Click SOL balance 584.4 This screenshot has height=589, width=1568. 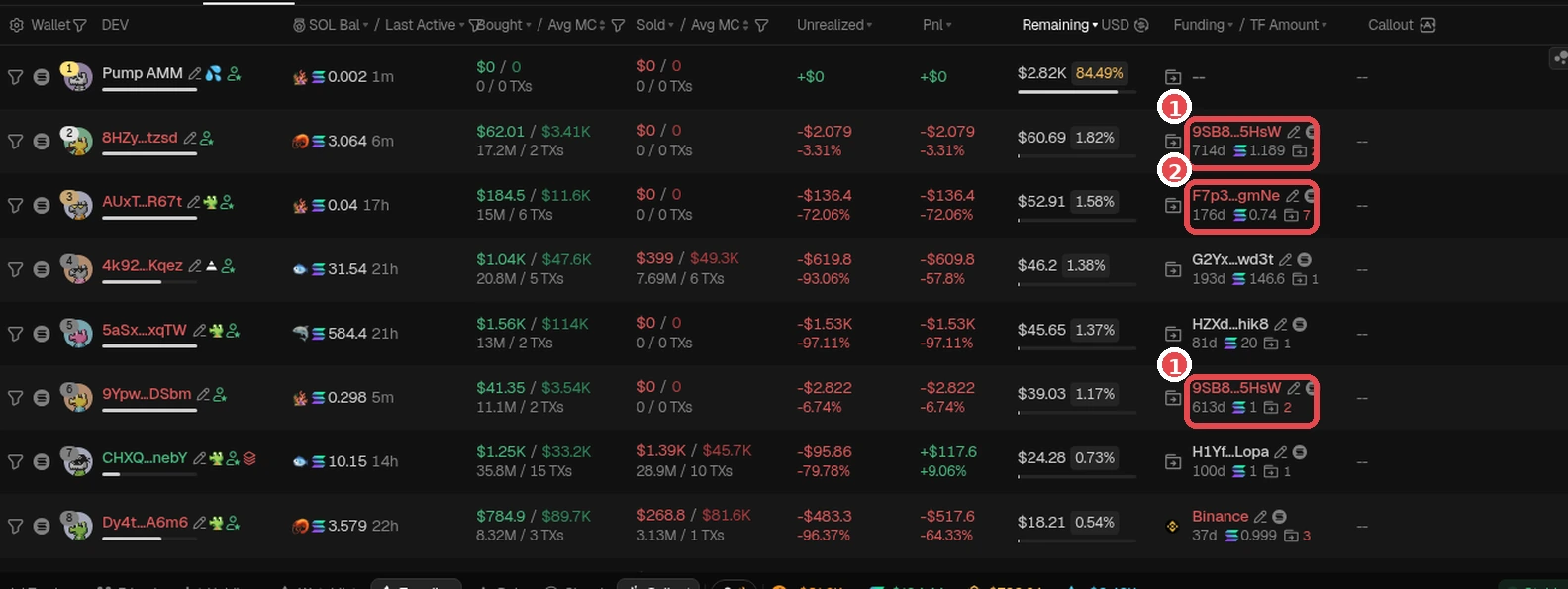point(347,334)
